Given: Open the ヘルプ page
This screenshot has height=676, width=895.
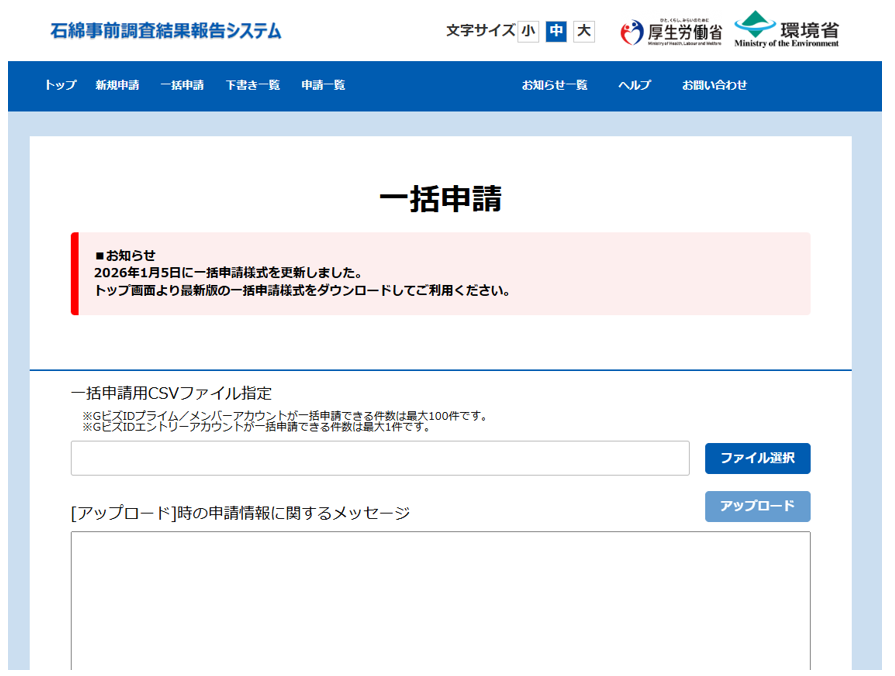Looking at the screenshot, I should click(x=634, y=85).
